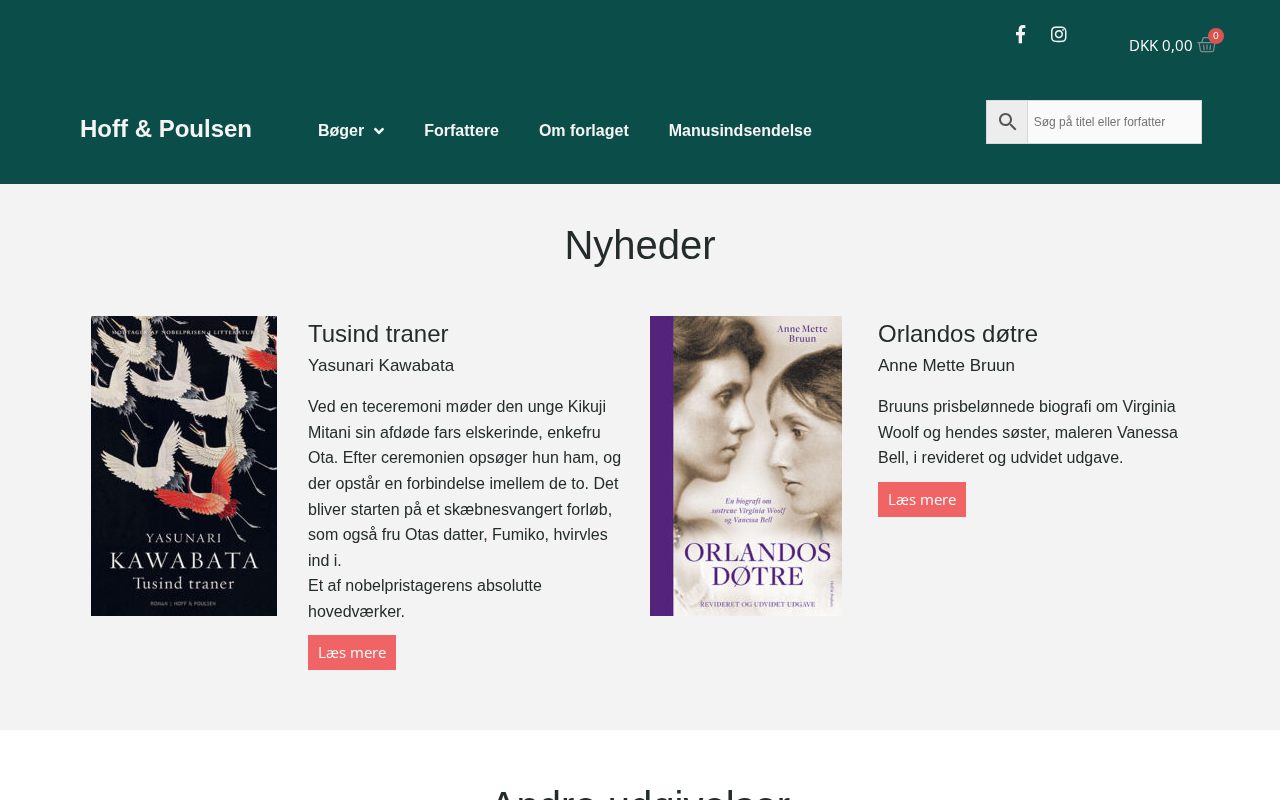
Task: Click the cart item count badge
Action: tap(1216, 36)
